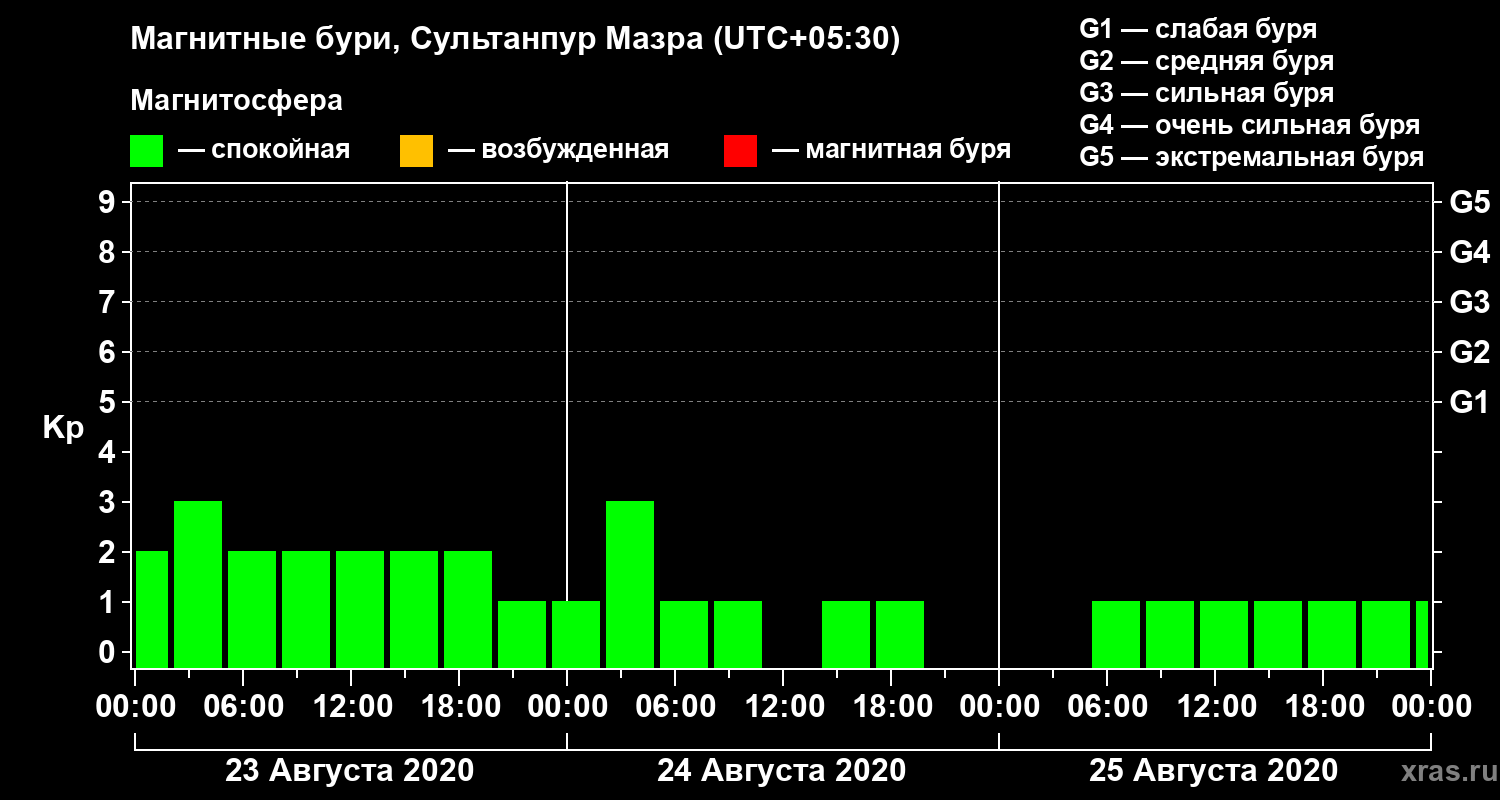The height and width of the screenshot is (800, 1500).
Task: Click the 00:00 label where 23 August begins
Action: (x=136, y=707)
